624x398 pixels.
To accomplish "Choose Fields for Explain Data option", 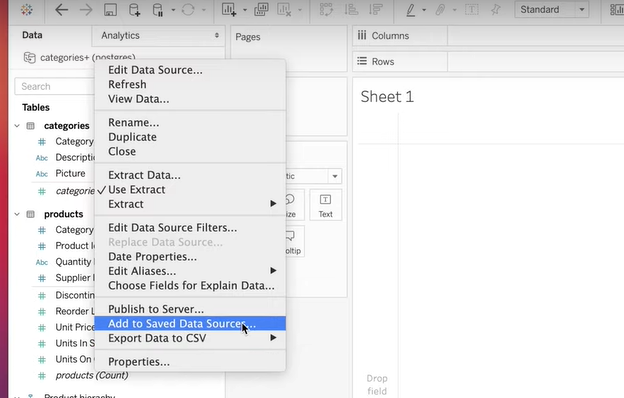I will 190,285.
